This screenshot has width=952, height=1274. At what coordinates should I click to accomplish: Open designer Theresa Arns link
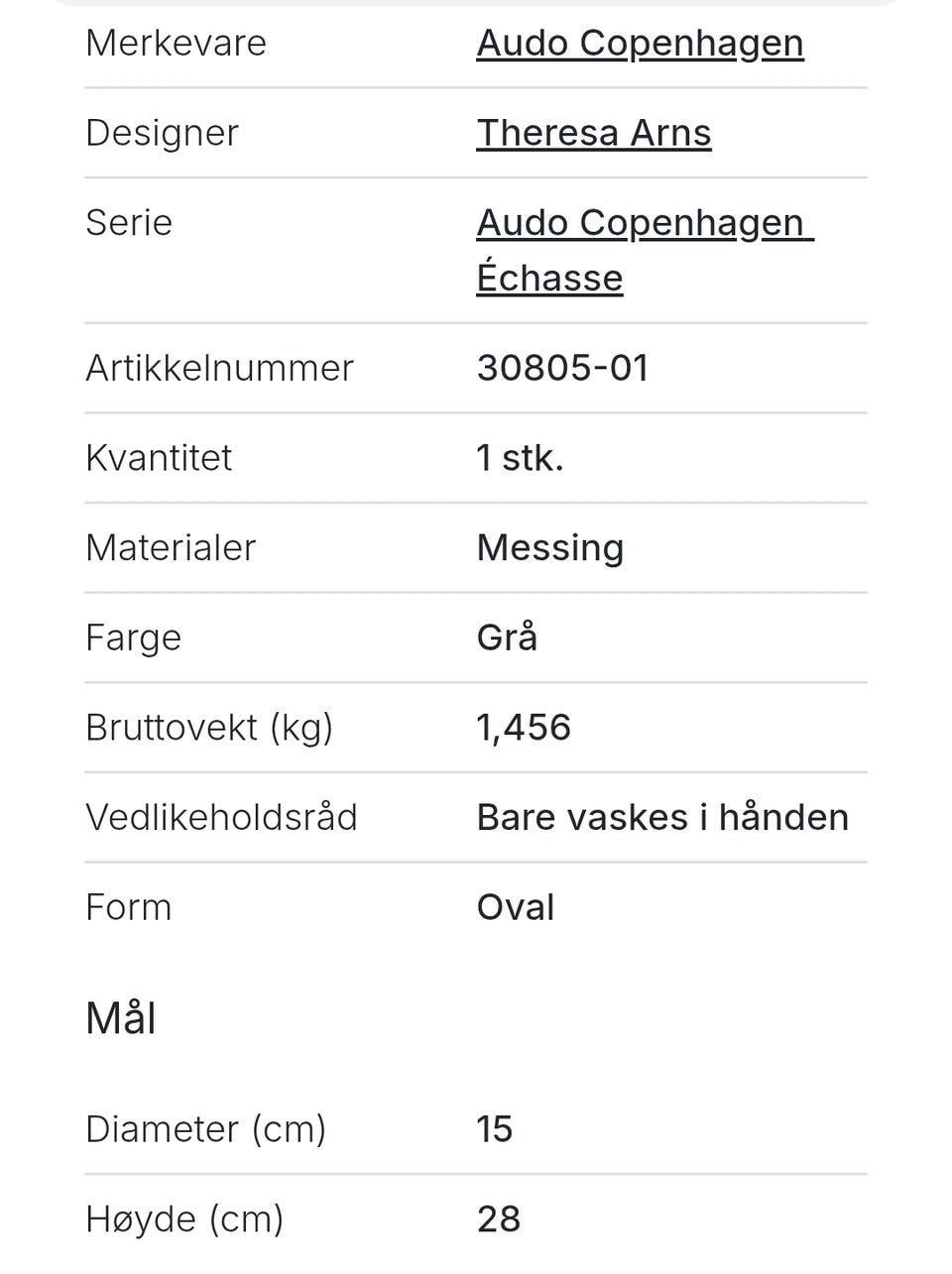(593, 133)
